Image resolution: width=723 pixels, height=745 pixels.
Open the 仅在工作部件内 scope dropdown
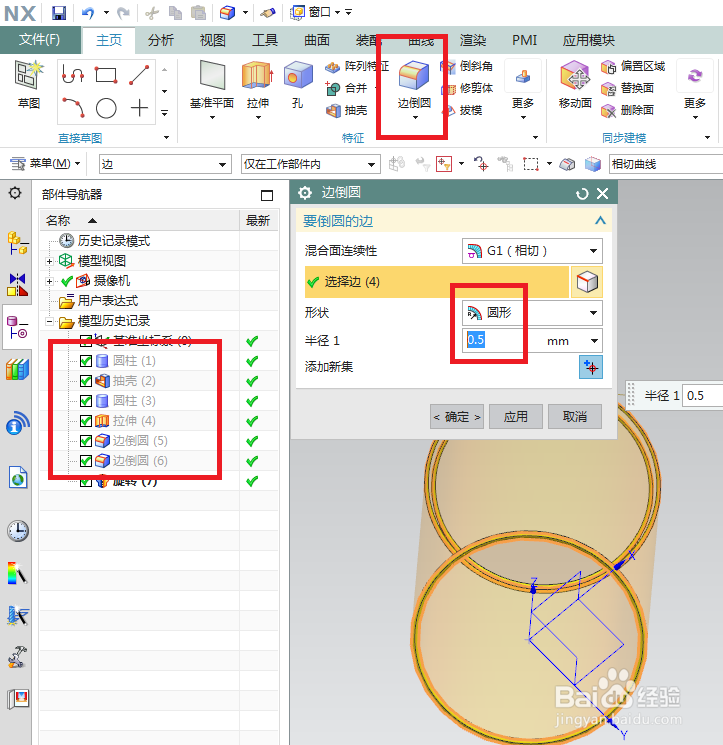pyautogui.click(x=311, y=164)
